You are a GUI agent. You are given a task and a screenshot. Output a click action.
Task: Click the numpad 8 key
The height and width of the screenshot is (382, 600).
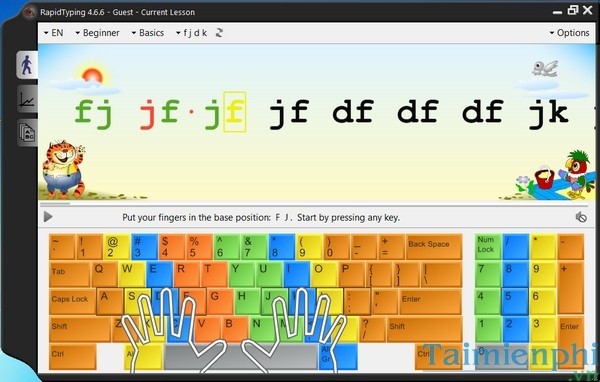coord(515,274)
